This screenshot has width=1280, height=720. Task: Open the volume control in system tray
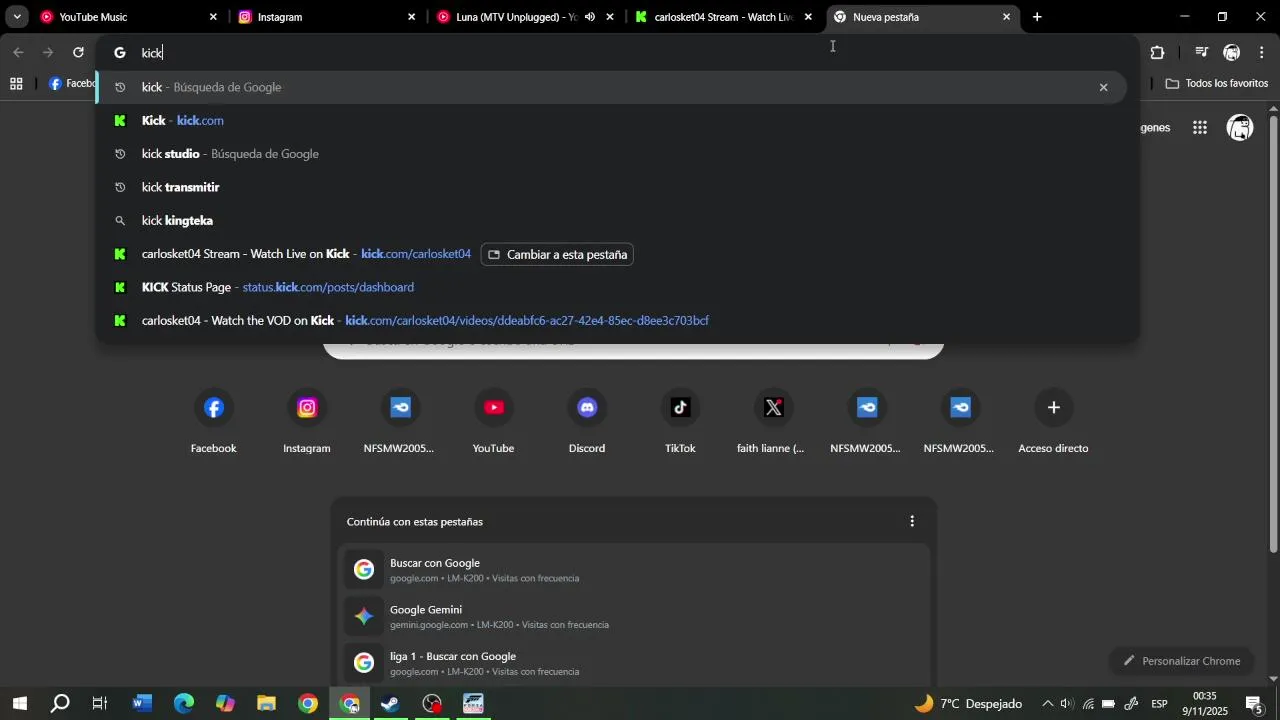pos(1066,704)
